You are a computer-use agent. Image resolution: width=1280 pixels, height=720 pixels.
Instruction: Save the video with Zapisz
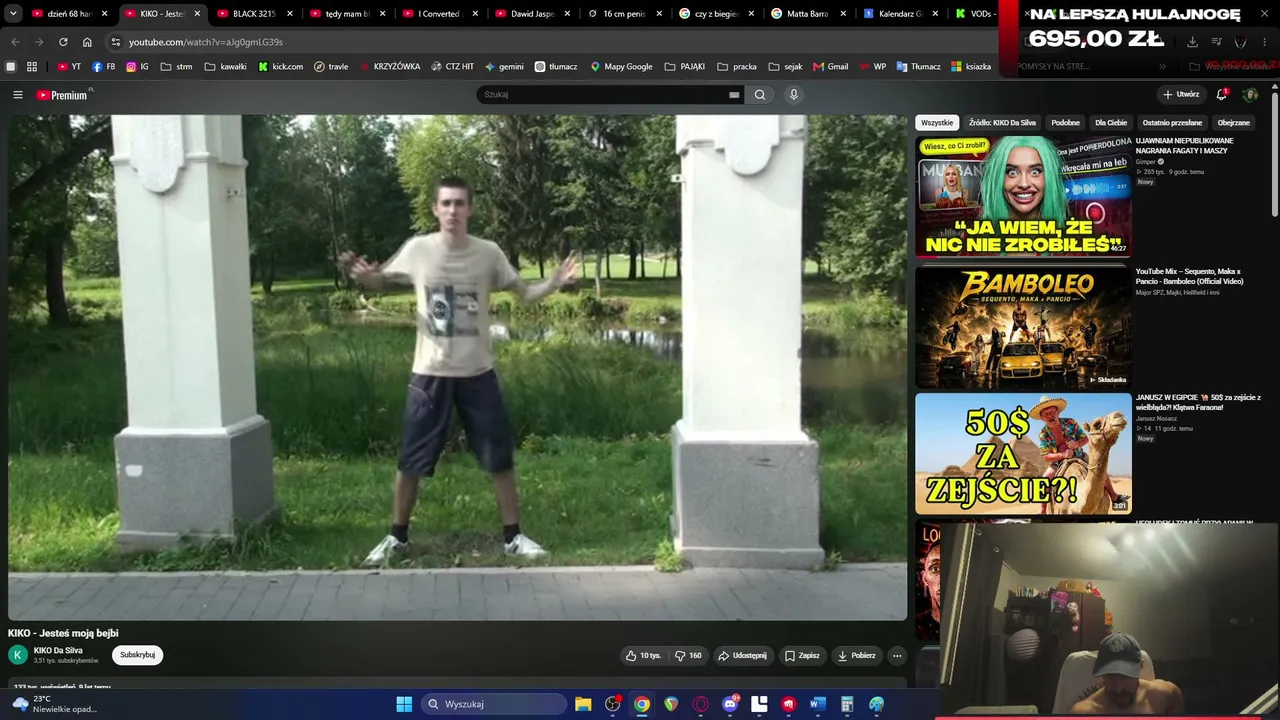tap(802, 656)
